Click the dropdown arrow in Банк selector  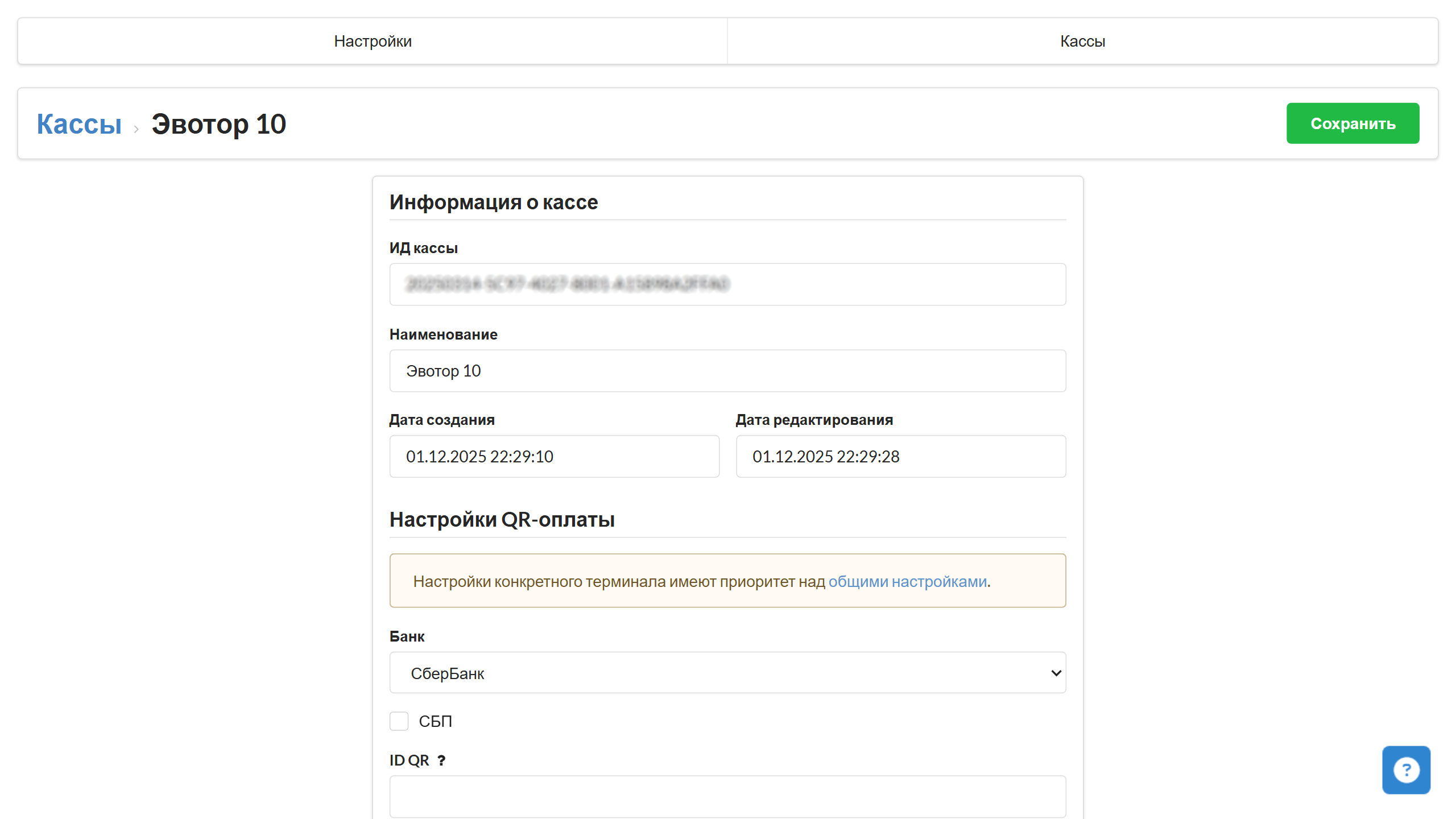(1056, 673)
